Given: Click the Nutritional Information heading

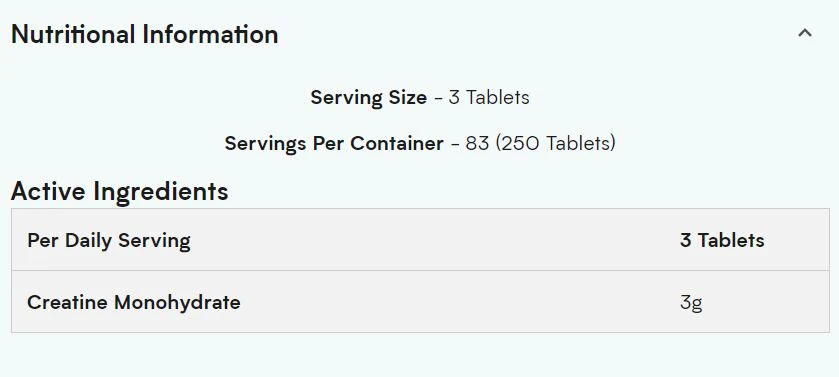Looking at the screenshot, I should pos(144,34).
